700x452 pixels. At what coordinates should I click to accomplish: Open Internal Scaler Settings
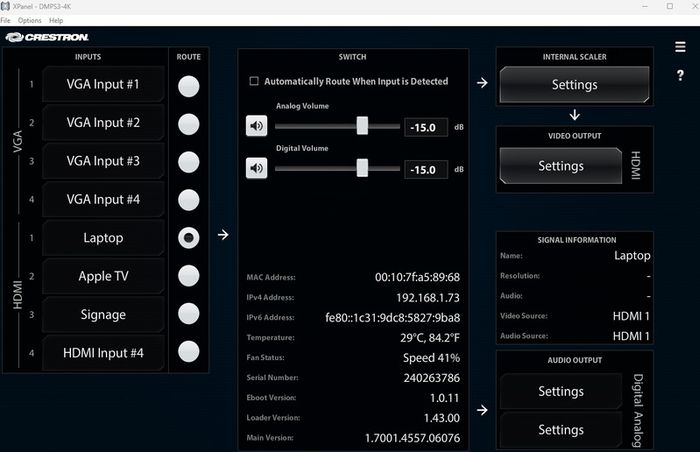[575, 84]
